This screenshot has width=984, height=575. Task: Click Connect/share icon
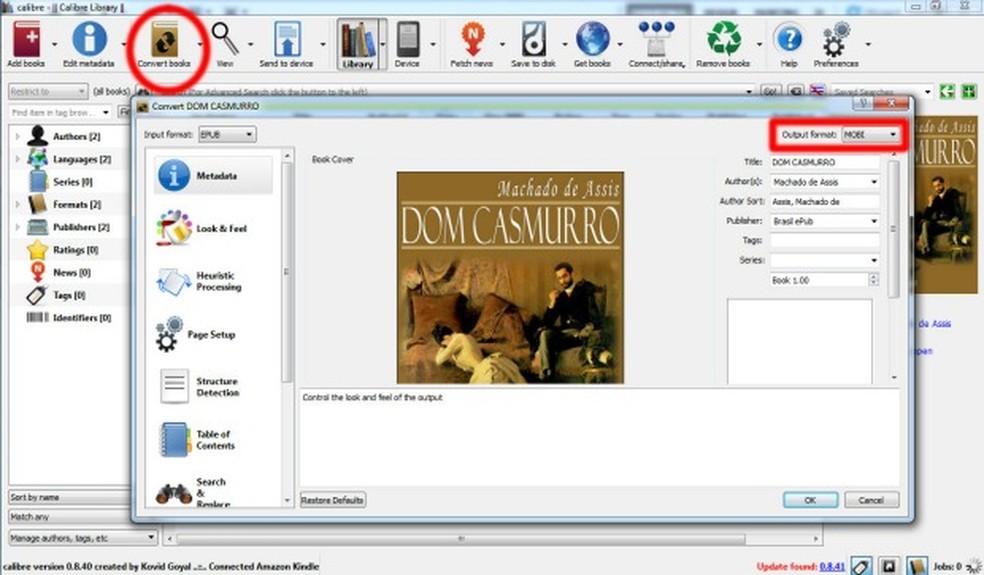656,39
